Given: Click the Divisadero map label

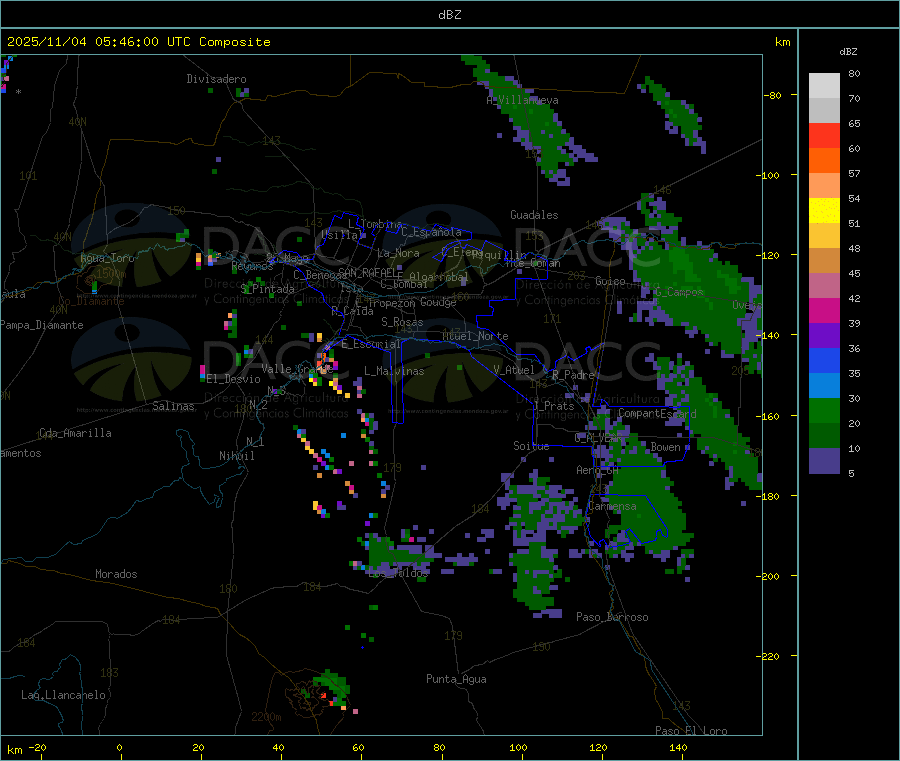Looking at the screenshot, I should click(x=216, y=79).
